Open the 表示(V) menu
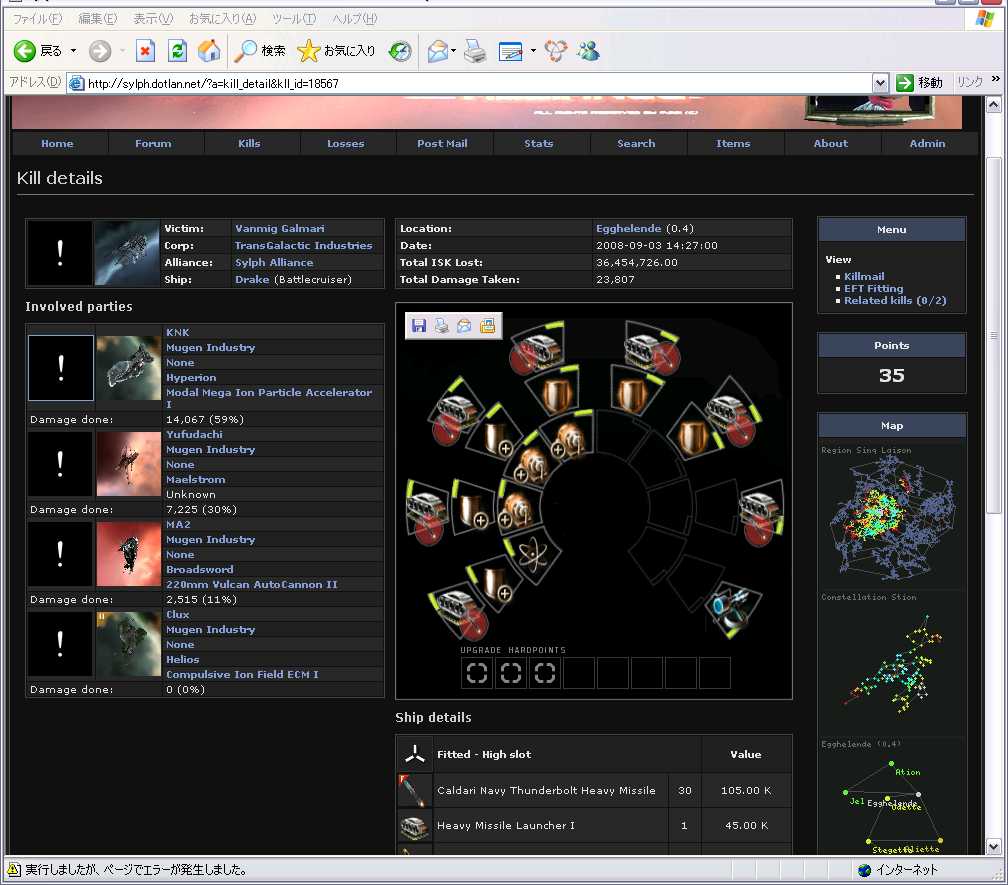 153,19
